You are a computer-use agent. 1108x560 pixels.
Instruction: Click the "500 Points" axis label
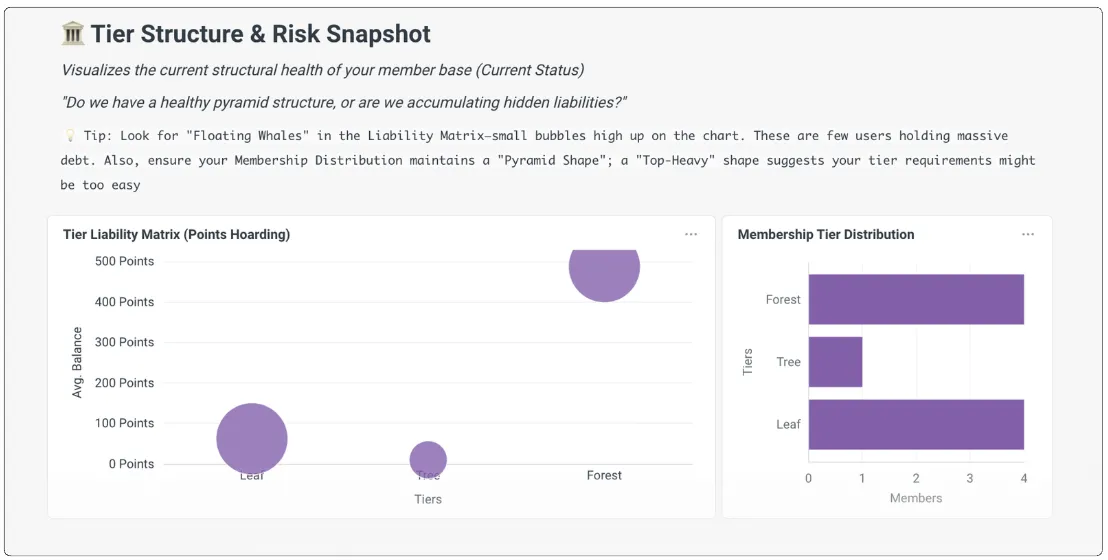pyautogui.click(x=123, y=261)
